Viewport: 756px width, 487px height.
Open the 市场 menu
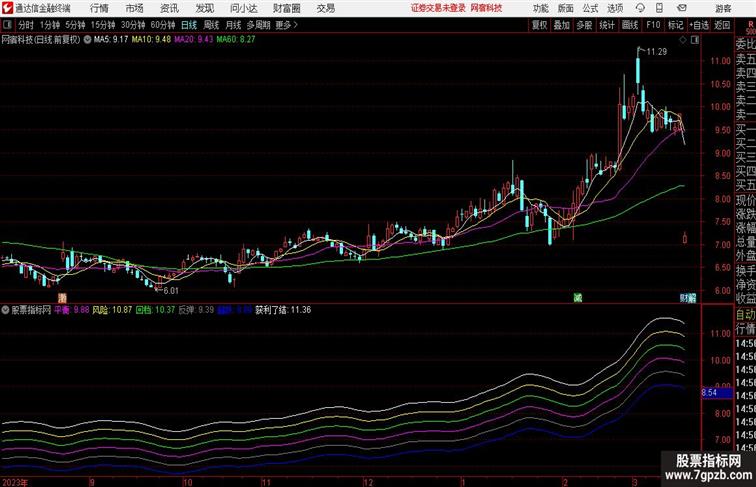(x=134, y=8)
